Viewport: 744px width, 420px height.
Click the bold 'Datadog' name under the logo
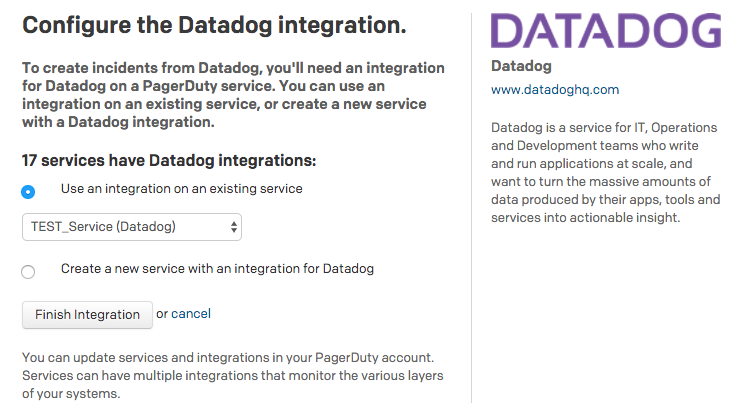coord(521,66)
